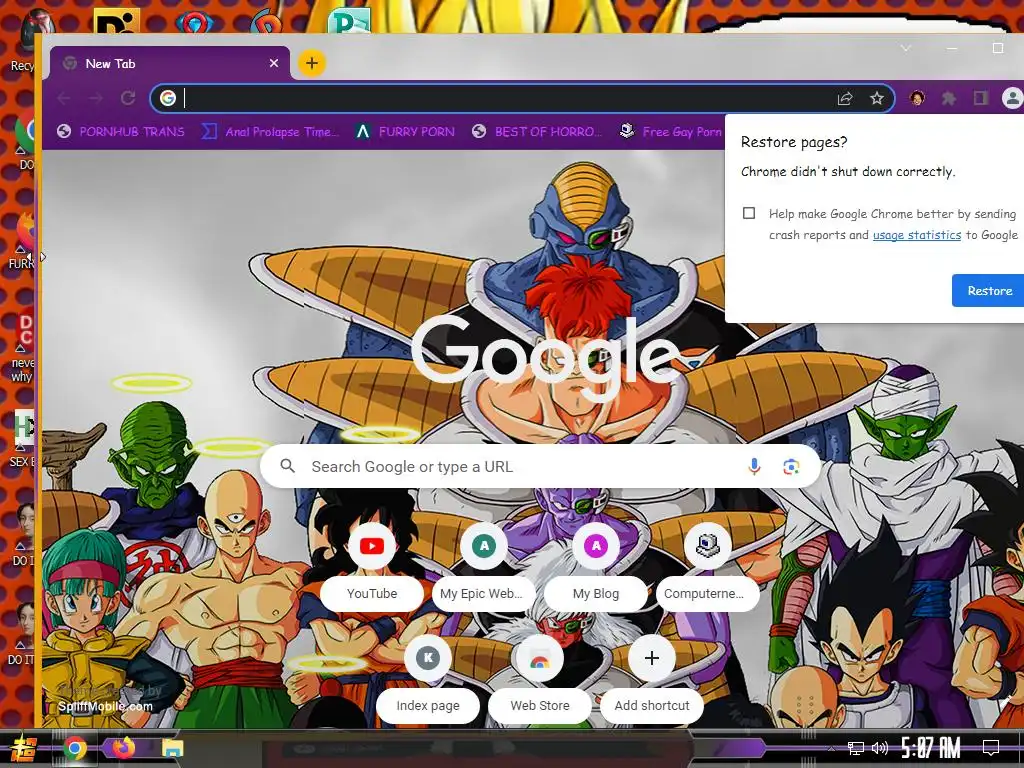
Task: Click the share page icon in the address bar
Action: click(x=844, y=98)
